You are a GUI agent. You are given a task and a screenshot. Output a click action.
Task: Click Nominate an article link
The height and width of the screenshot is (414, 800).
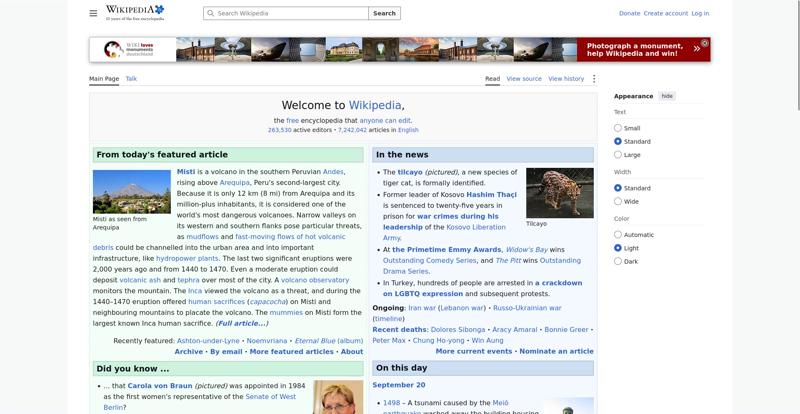point(557,352)
